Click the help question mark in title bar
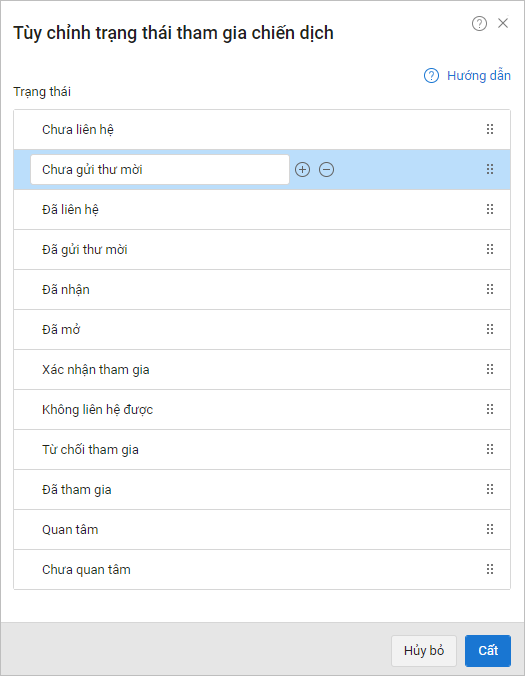The height and width of the screenshot is (676, 525). [x=479, y=23]
